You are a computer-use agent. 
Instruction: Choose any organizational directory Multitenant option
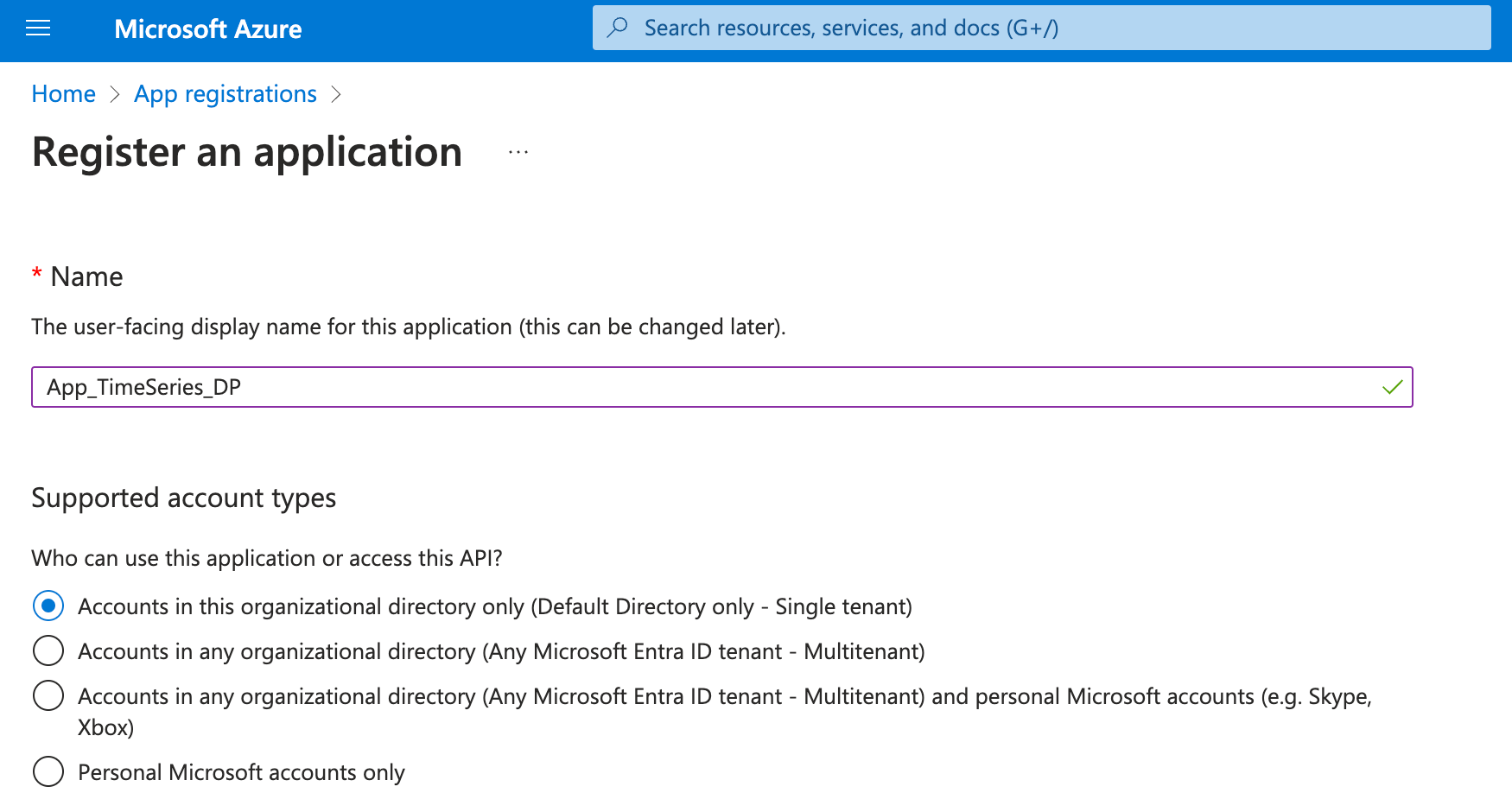pos(48,651)
